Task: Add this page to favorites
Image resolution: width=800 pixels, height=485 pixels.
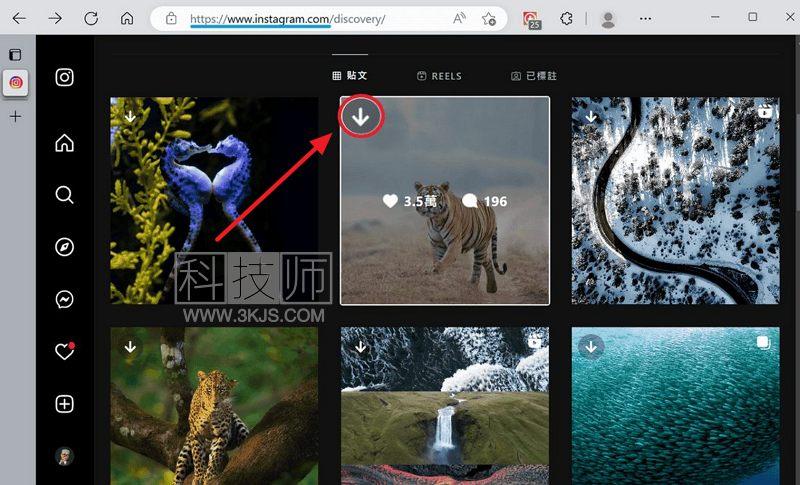Action: pyautogui.click(x=489, y=19)
